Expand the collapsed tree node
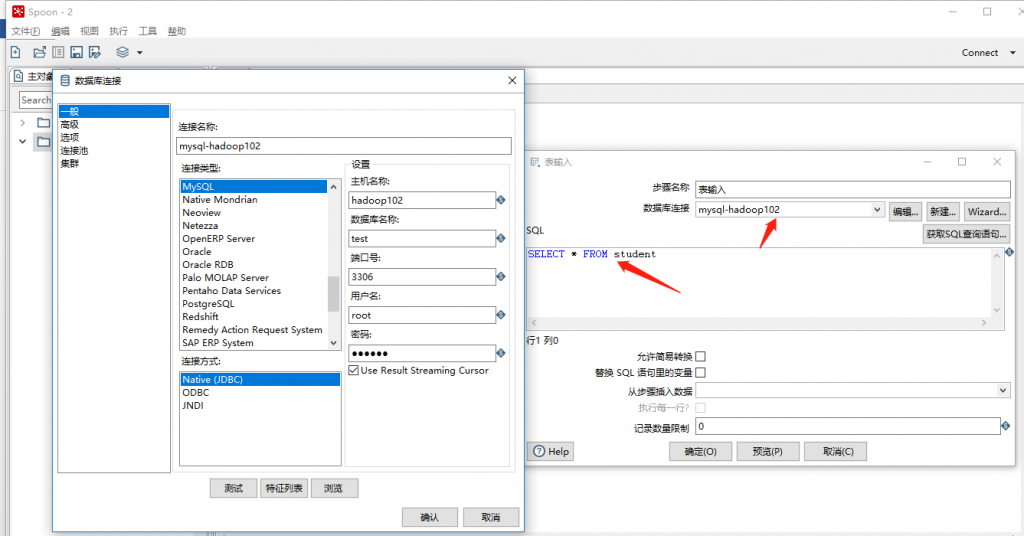Viewport: 1024px width, 536px height. click(x=23, y=123)
